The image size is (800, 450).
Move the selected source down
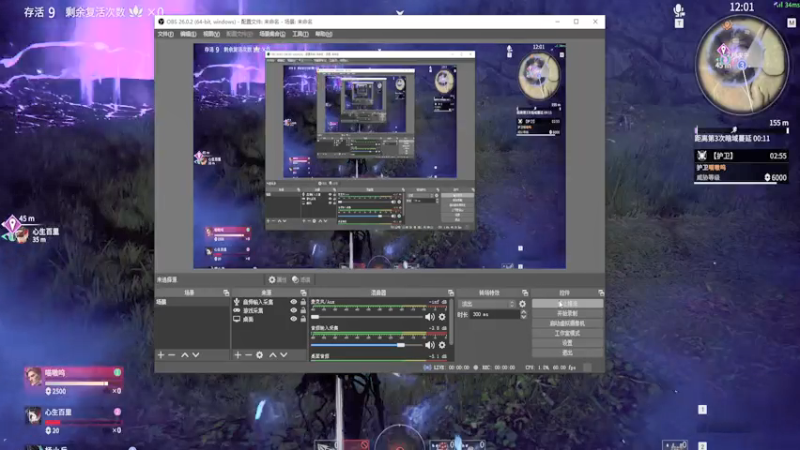tap(284, 355)
